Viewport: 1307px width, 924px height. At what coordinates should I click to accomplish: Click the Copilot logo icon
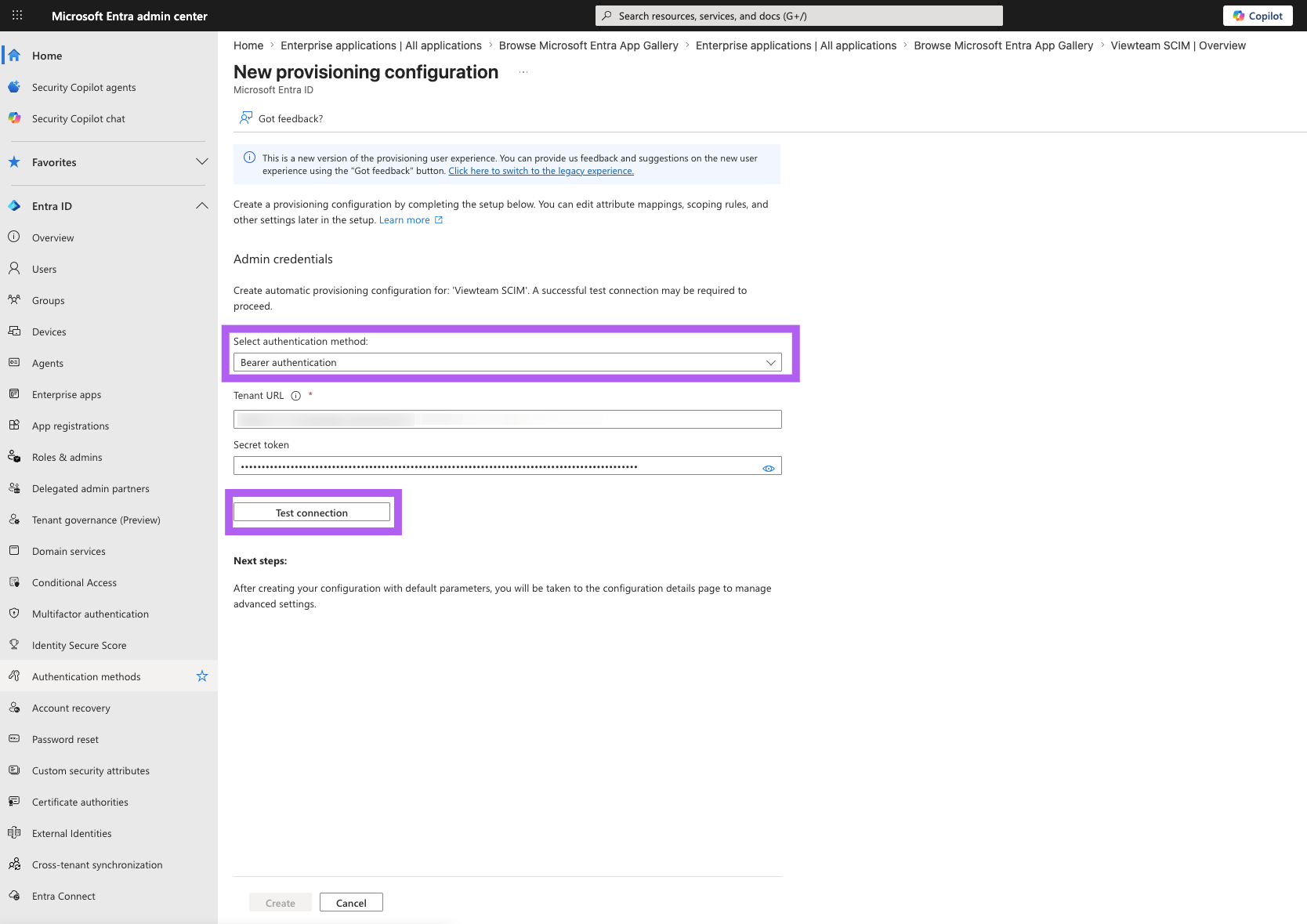(x=1239, y=16)
